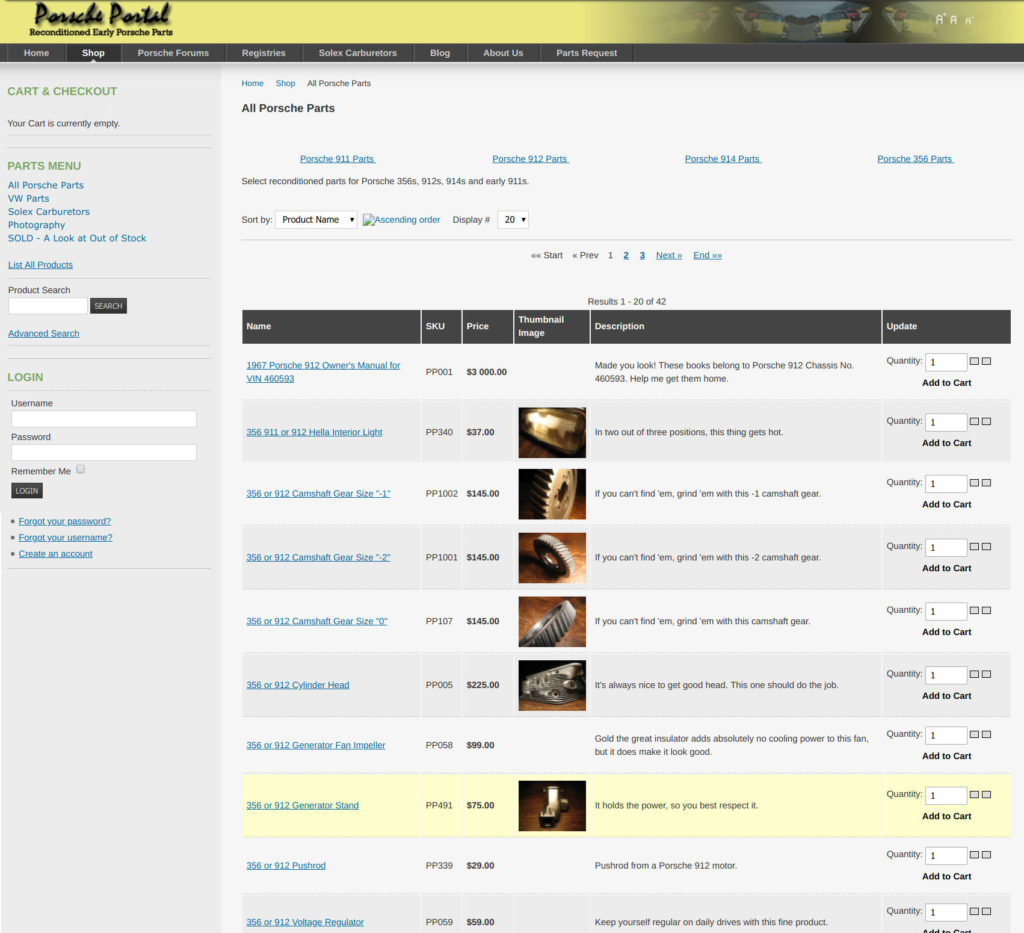Open the Blog menu item
Image resolution: width=1024 pixels, height=933 pixels.
440,53
